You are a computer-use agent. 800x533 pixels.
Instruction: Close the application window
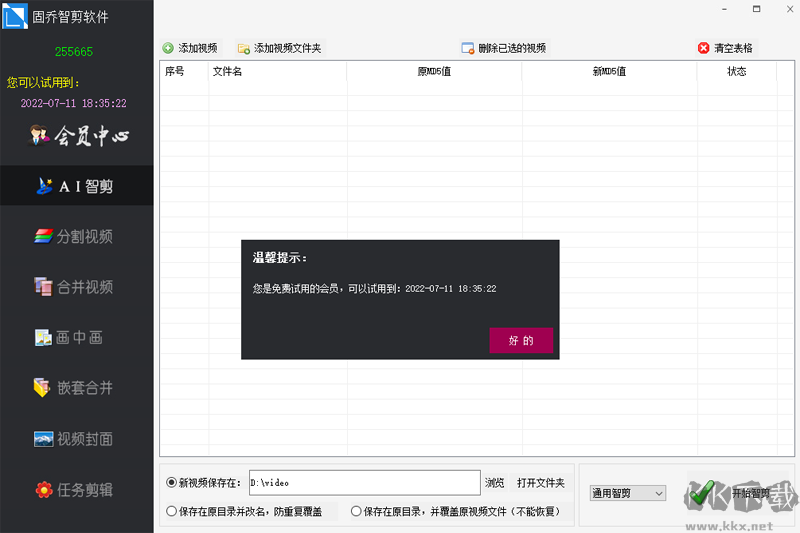tap(789, 9)
